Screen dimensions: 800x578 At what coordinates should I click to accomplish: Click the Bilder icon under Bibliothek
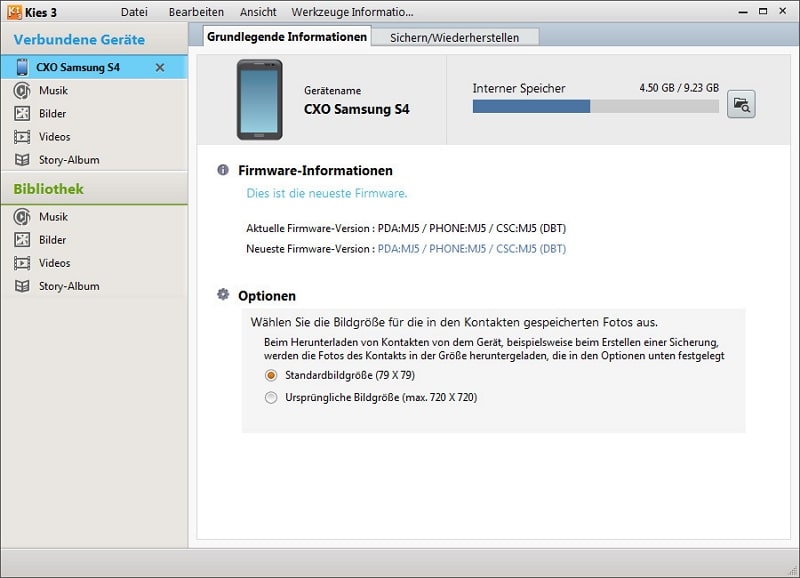tap(22, 240)
